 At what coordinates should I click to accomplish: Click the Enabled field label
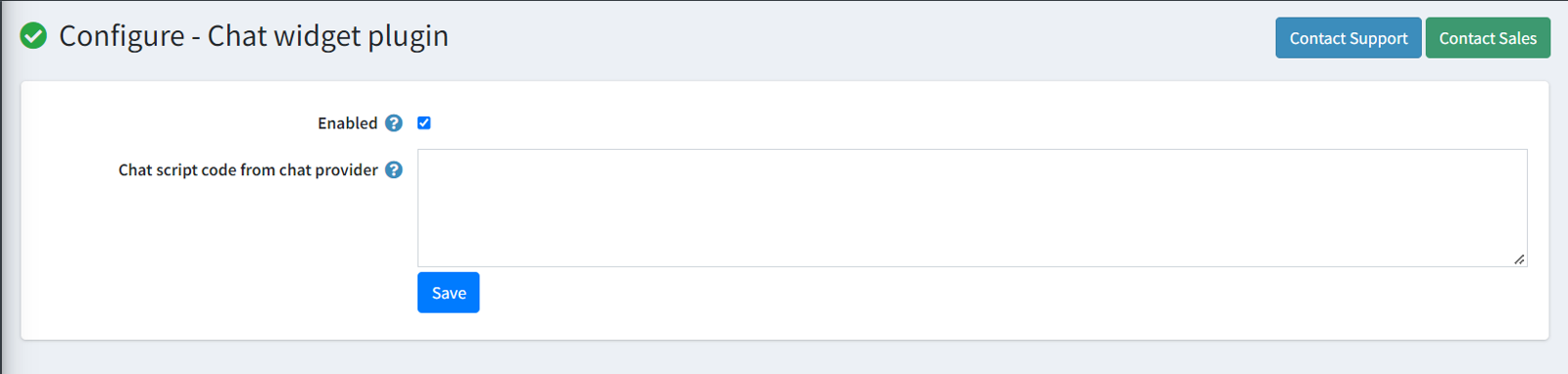348,123
